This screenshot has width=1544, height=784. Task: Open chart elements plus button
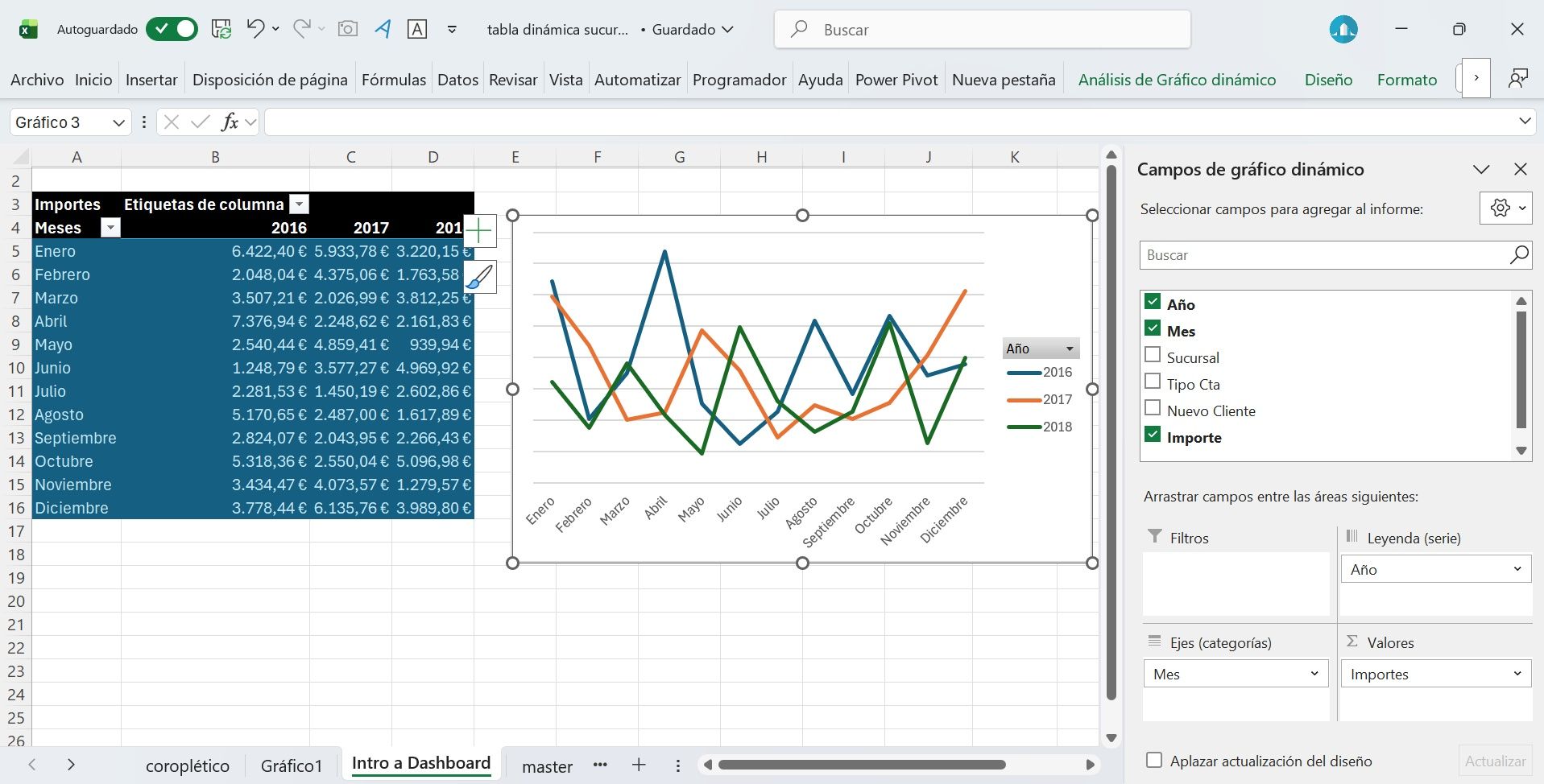(480, 232)
